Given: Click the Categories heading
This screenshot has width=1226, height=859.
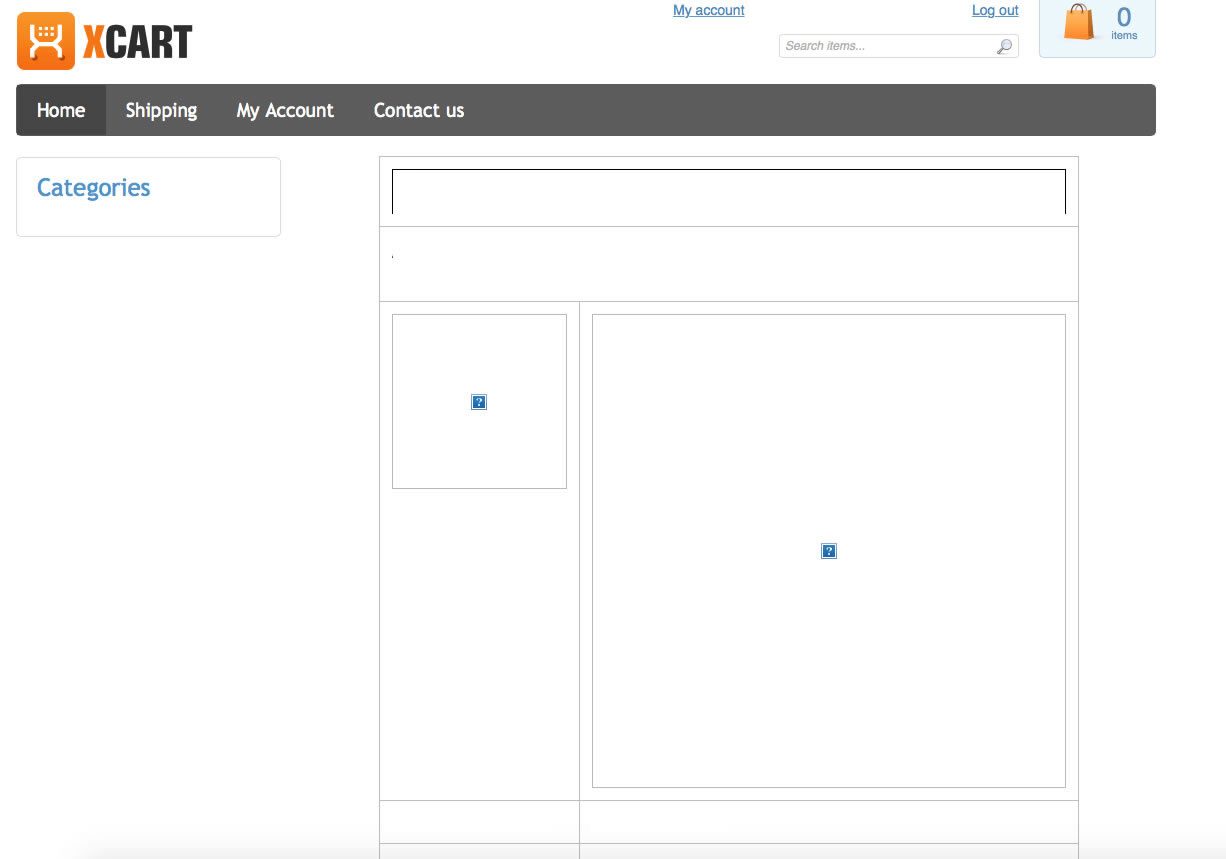Looking at the screenshot, I should (x=93, y=188).
